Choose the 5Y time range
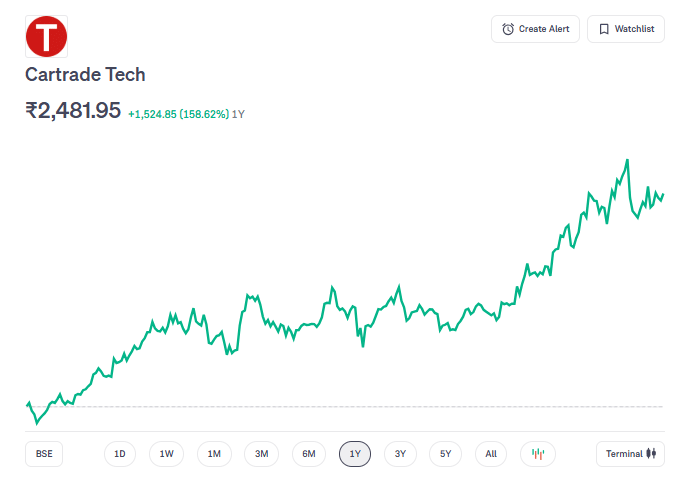The height and width of the screenshot is (488, 688). coord(445,454)
